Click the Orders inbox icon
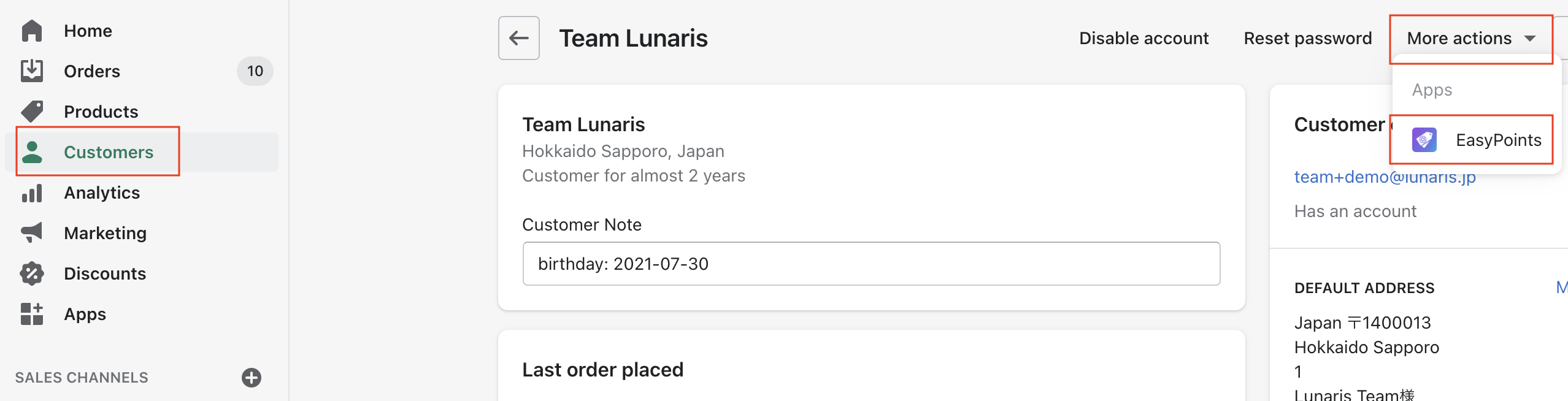1568x401 pixels. tap(32, 71)
